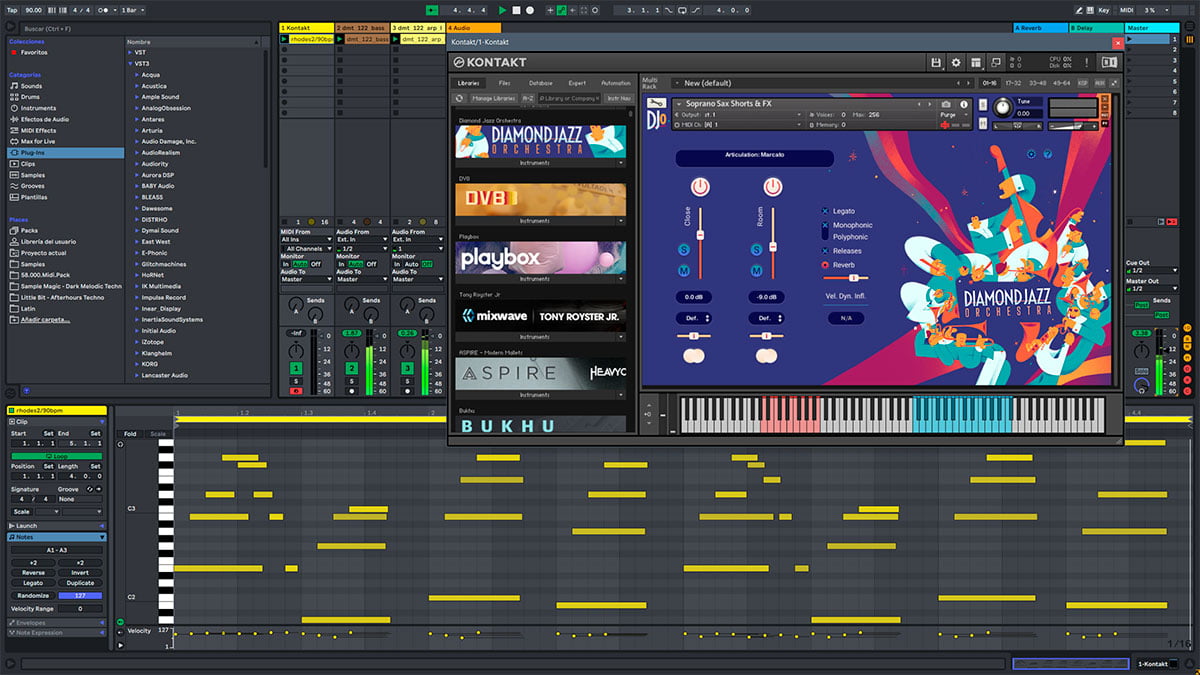Click Kontakt minimize view icon
The width and height of the screenshot is (1200, 675).
pos(996,62)
